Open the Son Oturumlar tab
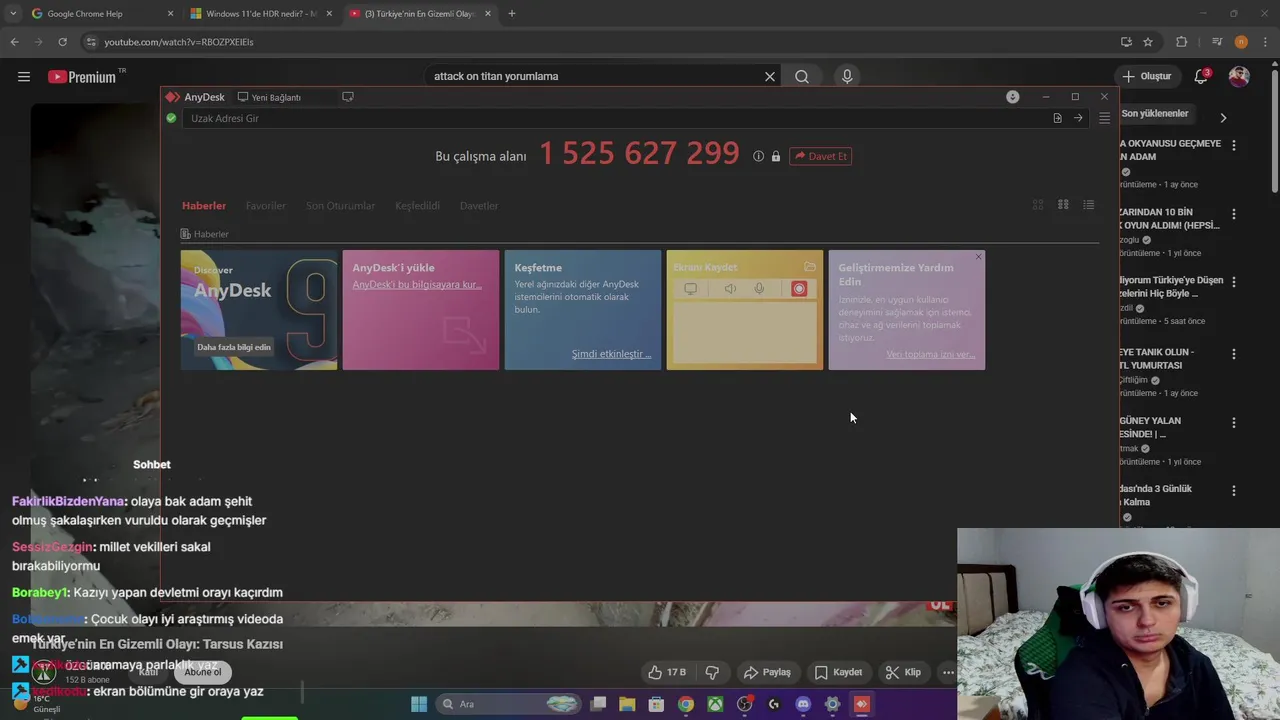Screen dimensions: 1280x720 (340, 206)
